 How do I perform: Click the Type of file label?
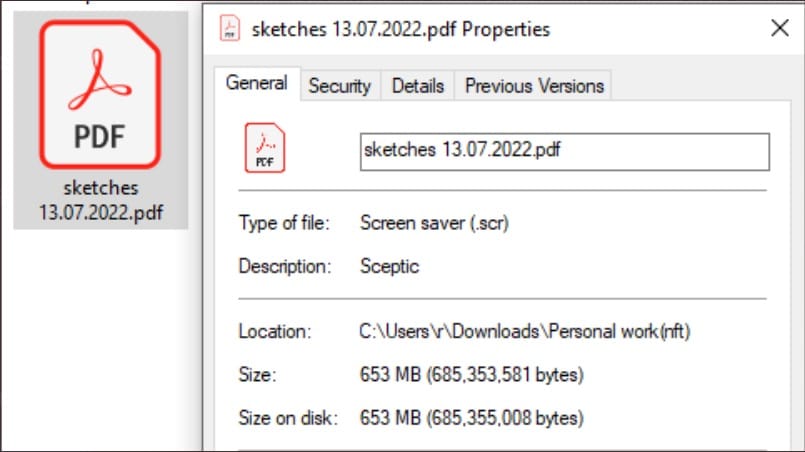[x=284, y=223]
